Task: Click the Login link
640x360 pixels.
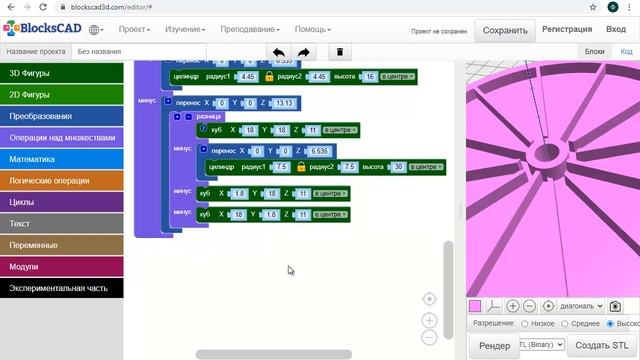Action: tap(616, 29)
